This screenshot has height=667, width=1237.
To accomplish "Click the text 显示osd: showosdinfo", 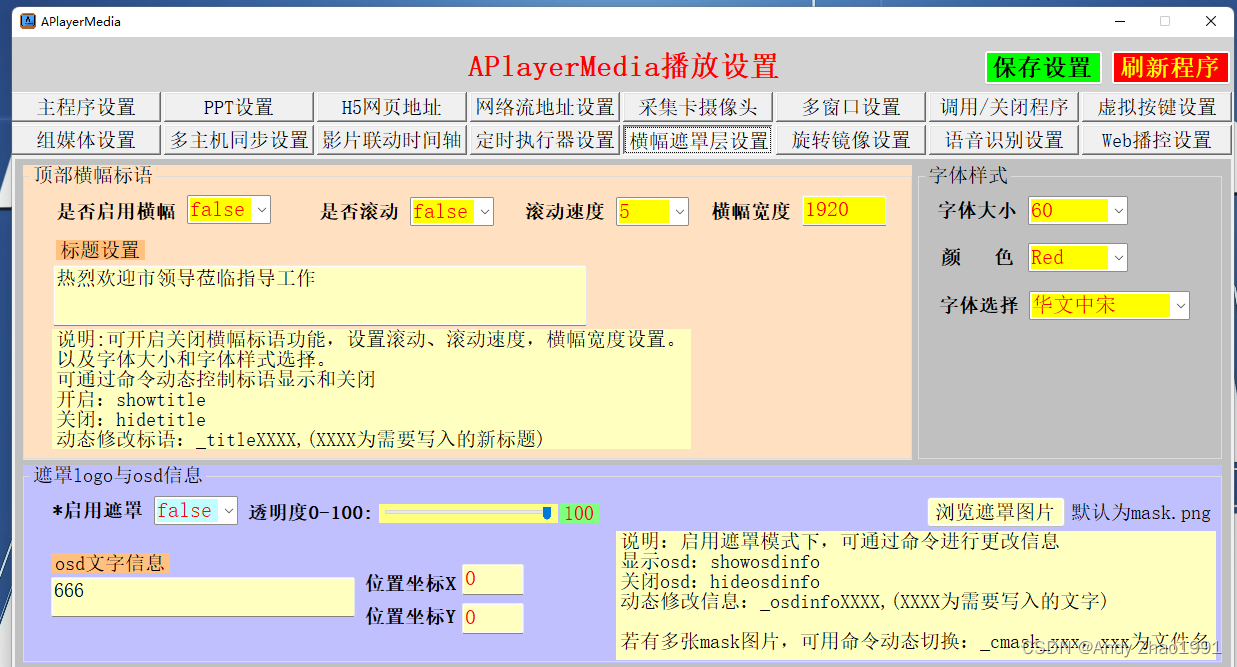I will (x=720, y=562).
